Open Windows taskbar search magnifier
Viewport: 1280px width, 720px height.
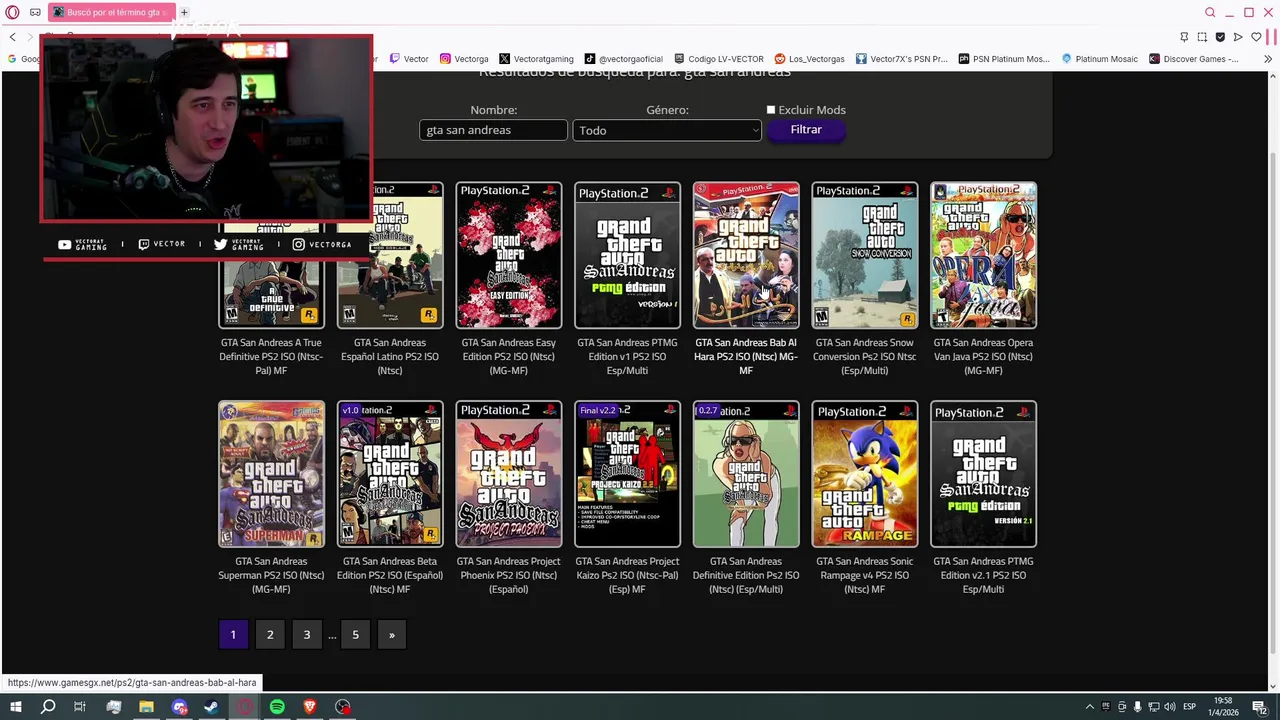point(48,707)
